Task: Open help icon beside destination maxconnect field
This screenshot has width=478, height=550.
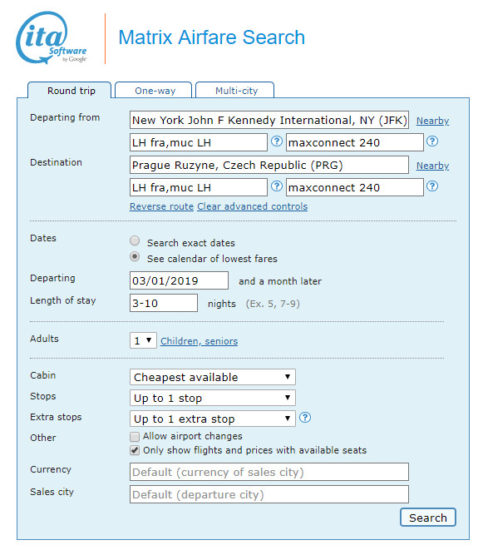Action: tap(432, 186)
